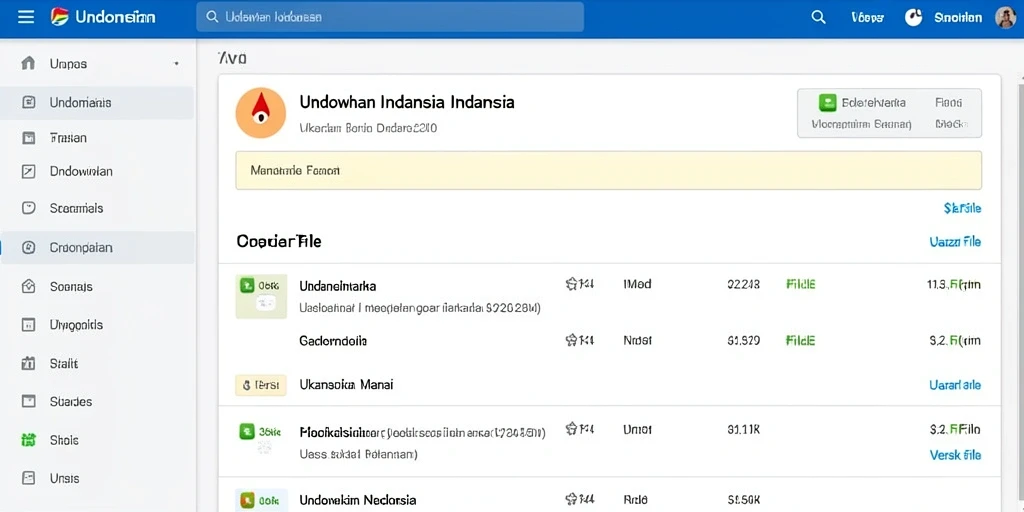Click the Ukanaoka Manai heading
Viewport: 1024px width, 512px height.
pos(346,385)
